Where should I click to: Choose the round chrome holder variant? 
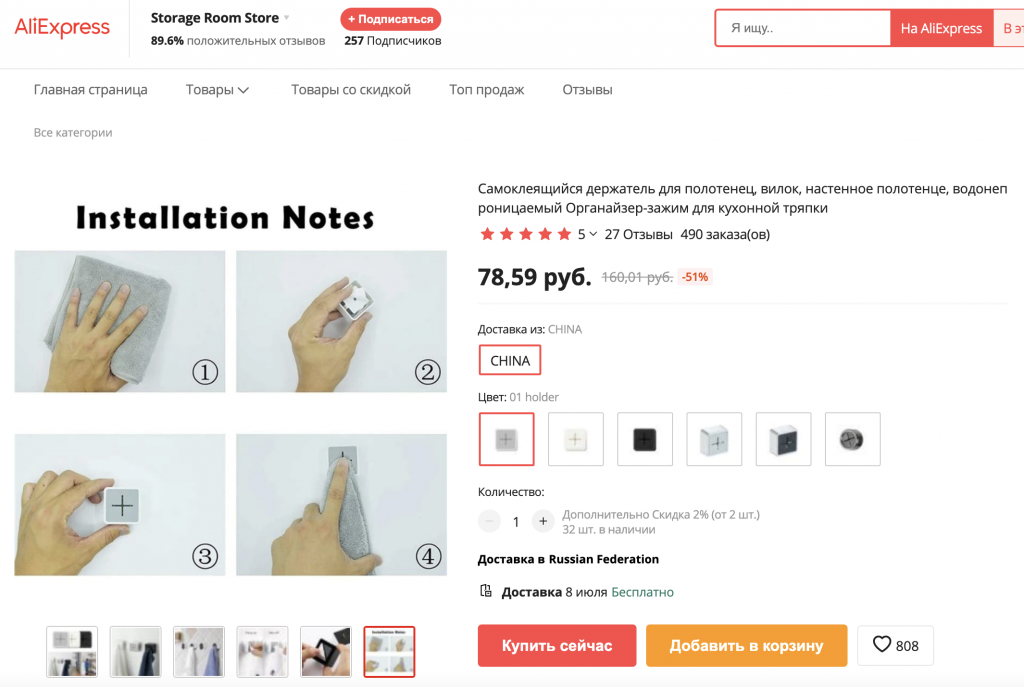pos(852,439)
